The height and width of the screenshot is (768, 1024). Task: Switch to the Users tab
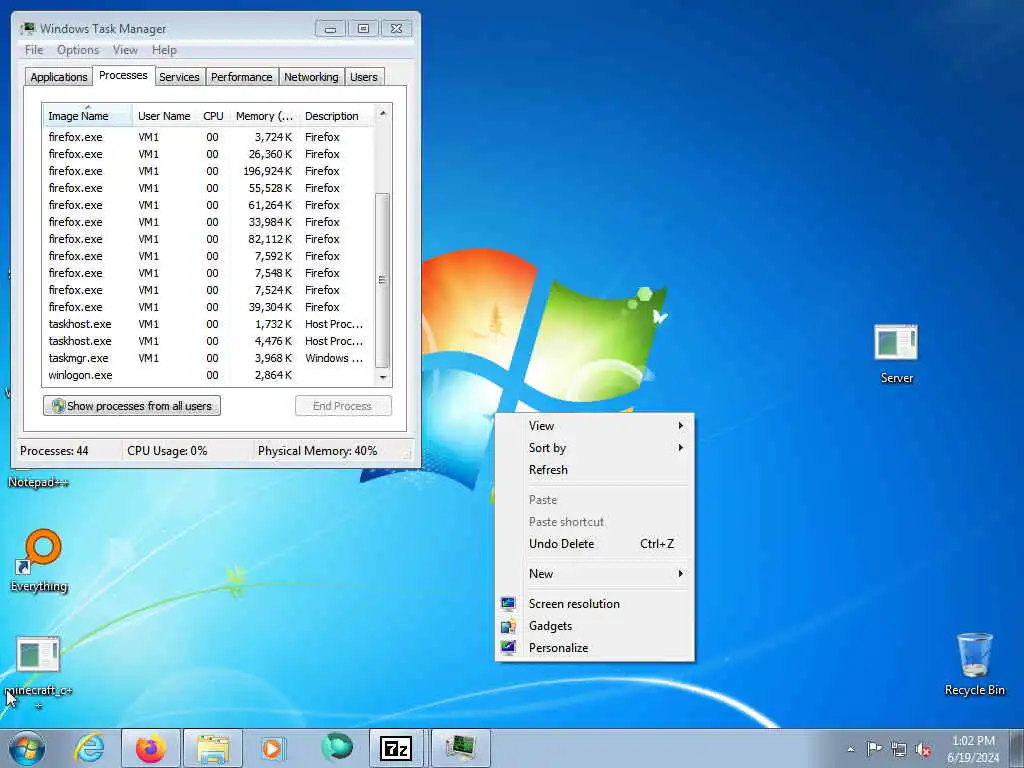click(364, 77)
